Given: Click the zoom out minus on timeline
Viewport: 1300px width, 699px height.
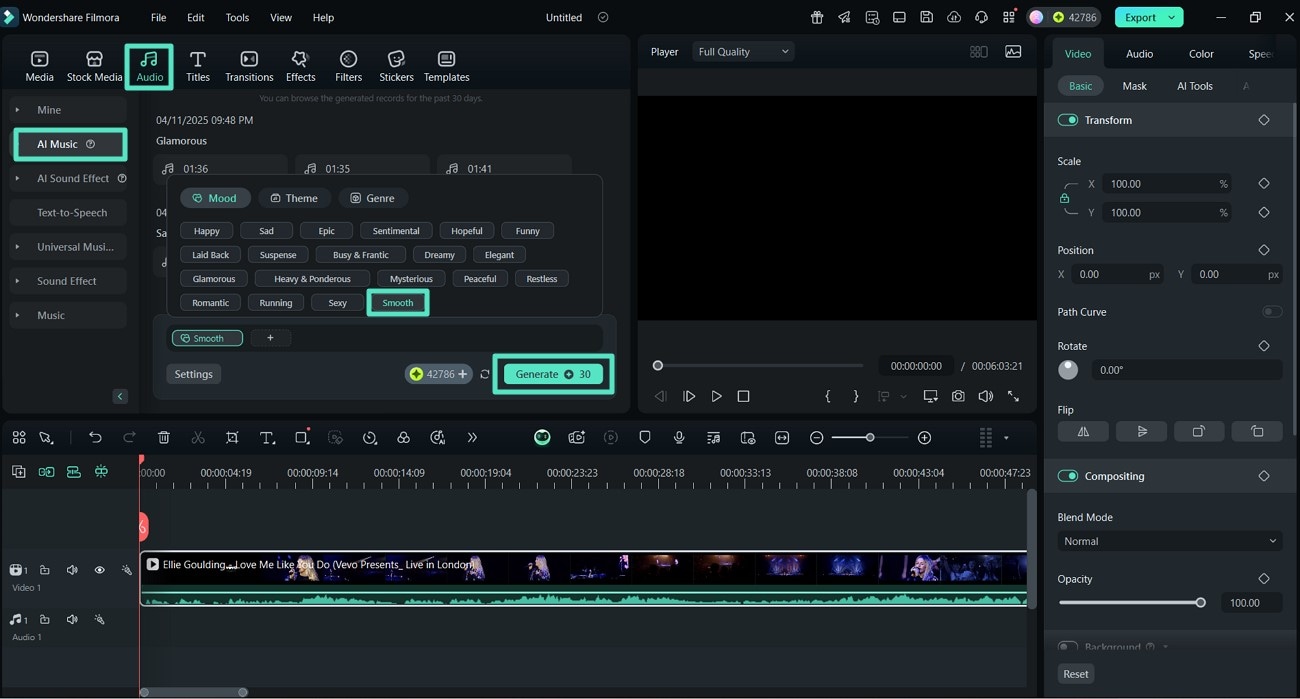Looking at the screenshot, I should (x=817, y=438).
